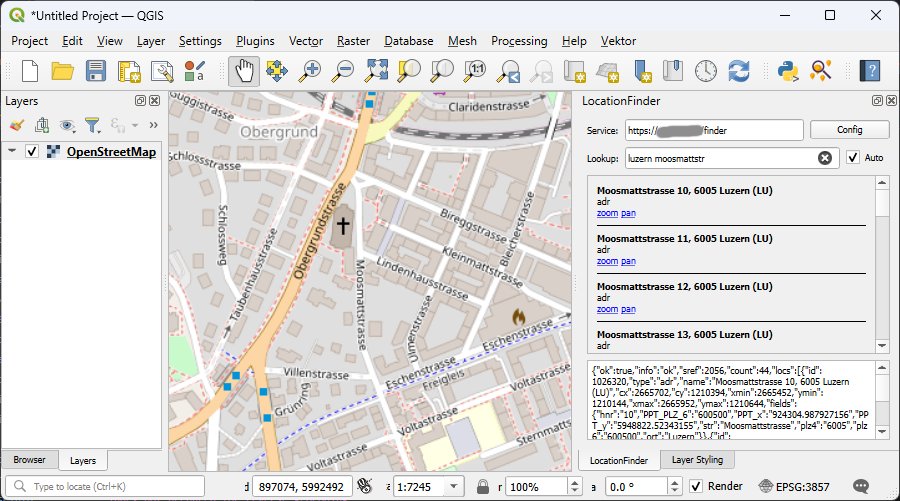Open Style Manager icon
This screenshot has height=501, width=900.
[195, 71]
